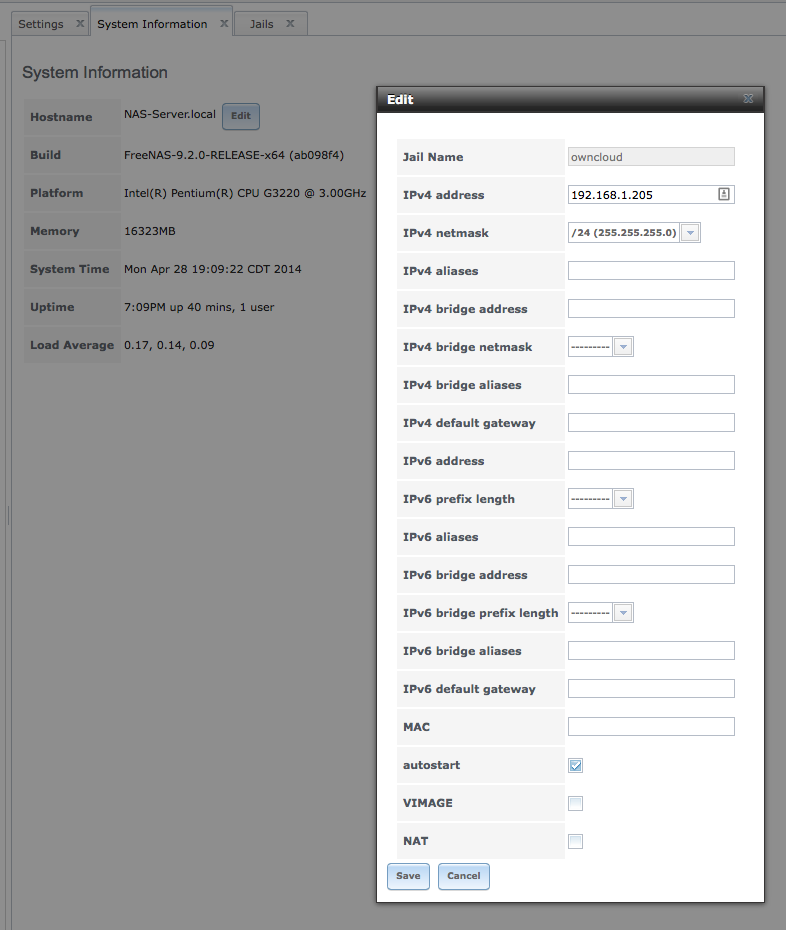Screen dimensions: 786x930
Task: Click the IPv4 default gateway field
Action: click(651, 422)
